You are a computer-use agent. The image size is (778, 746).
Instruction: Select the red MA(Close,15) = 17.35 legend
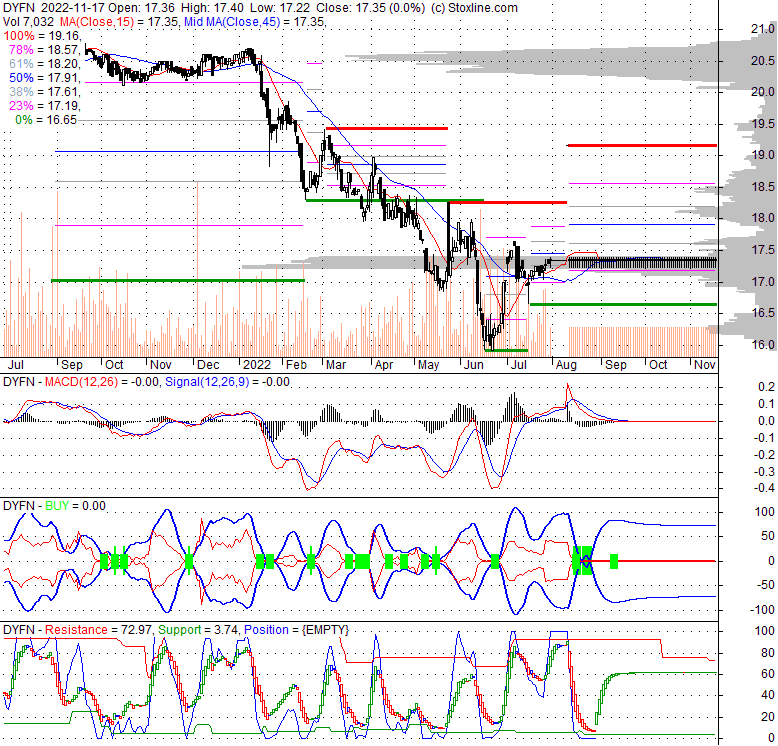(x=120, y=22)
